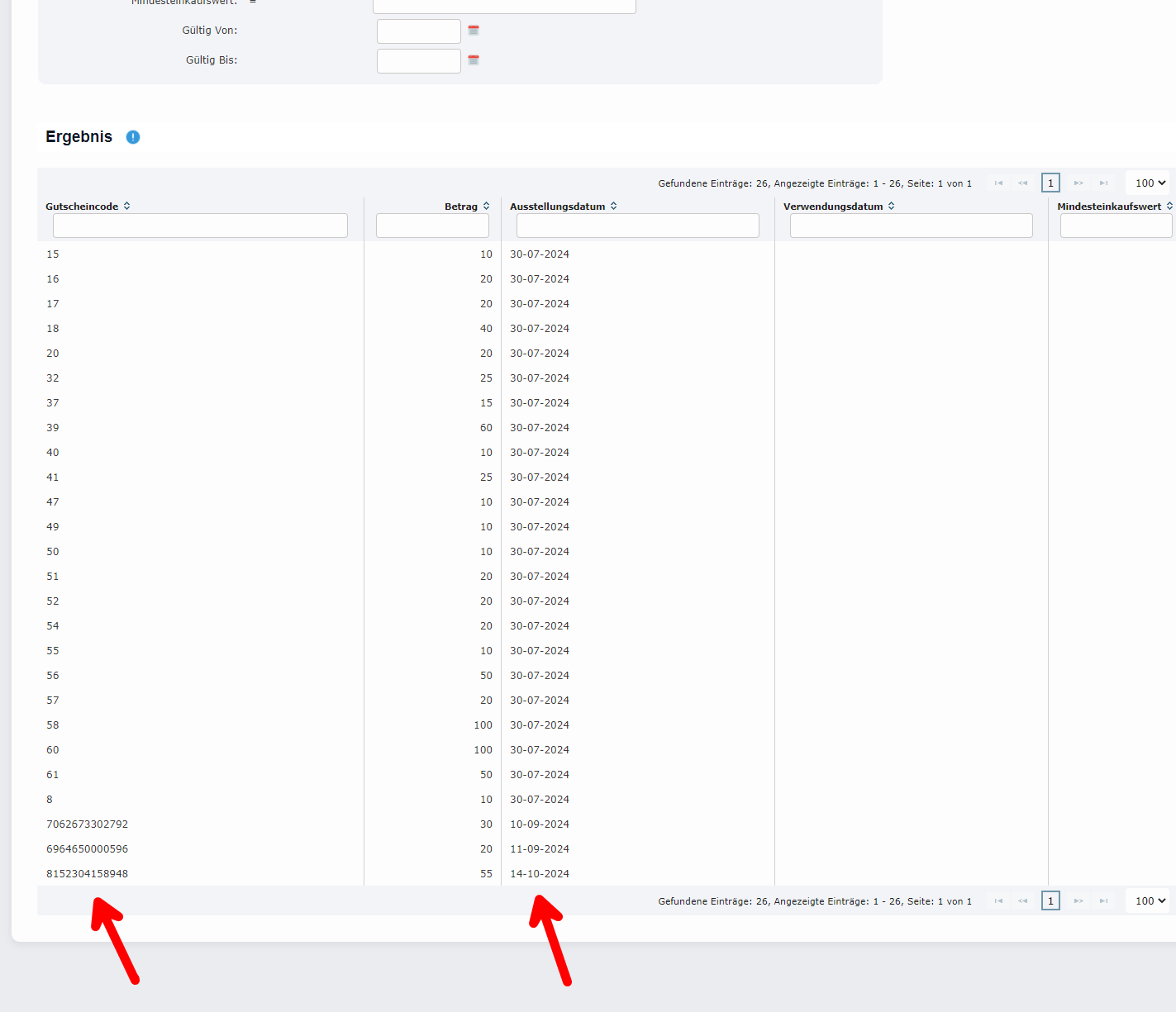The width and height of the screenshot is (1176, 1012).
Task: Click inside the Betrag filter field
Action: click(x=431, y=225)
